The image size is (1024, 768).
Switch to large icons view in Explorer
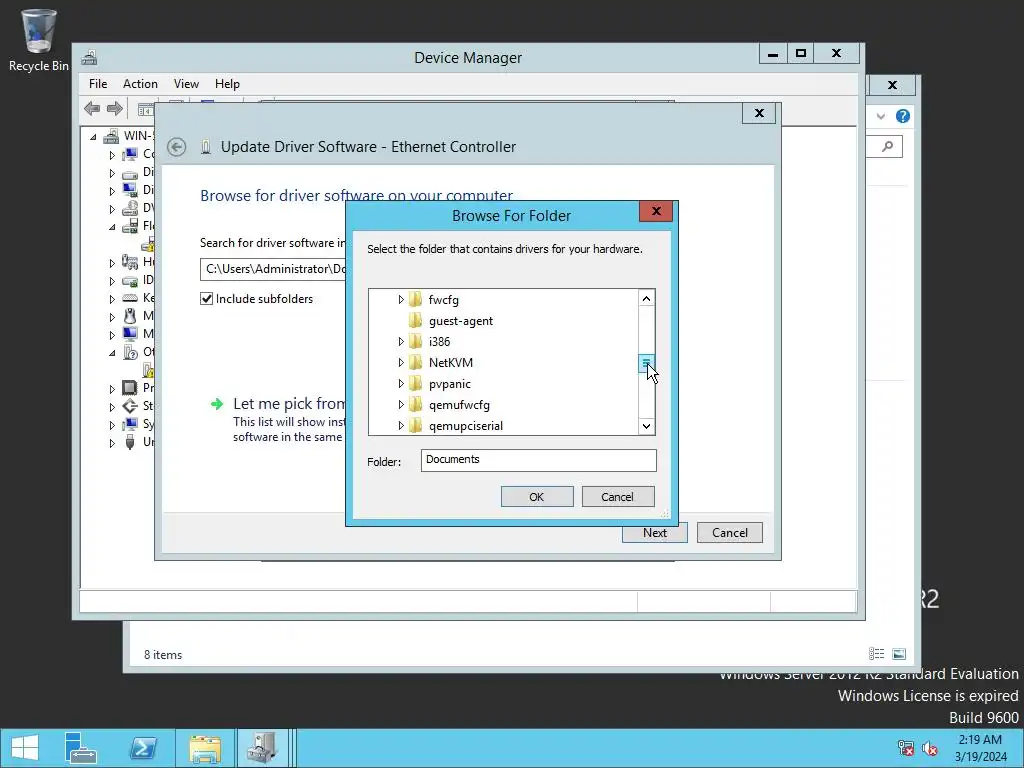899,654
